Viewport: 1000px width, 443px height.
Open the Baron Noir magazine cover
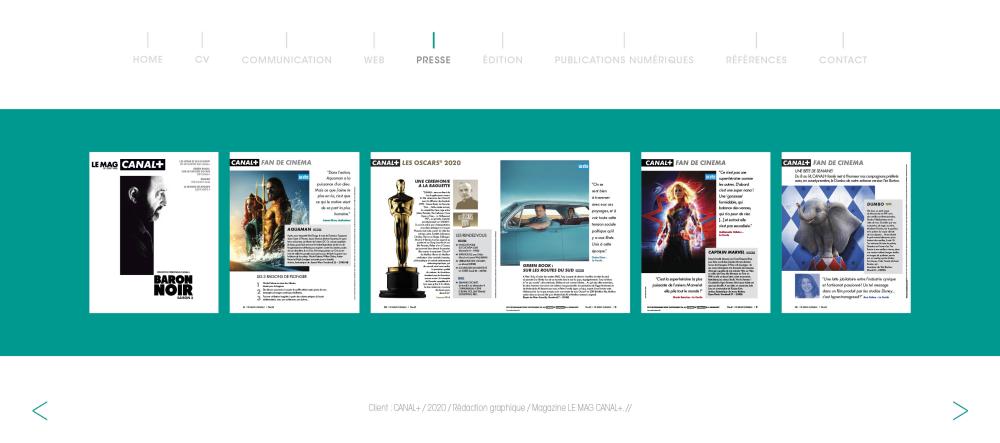coord(154,232)
